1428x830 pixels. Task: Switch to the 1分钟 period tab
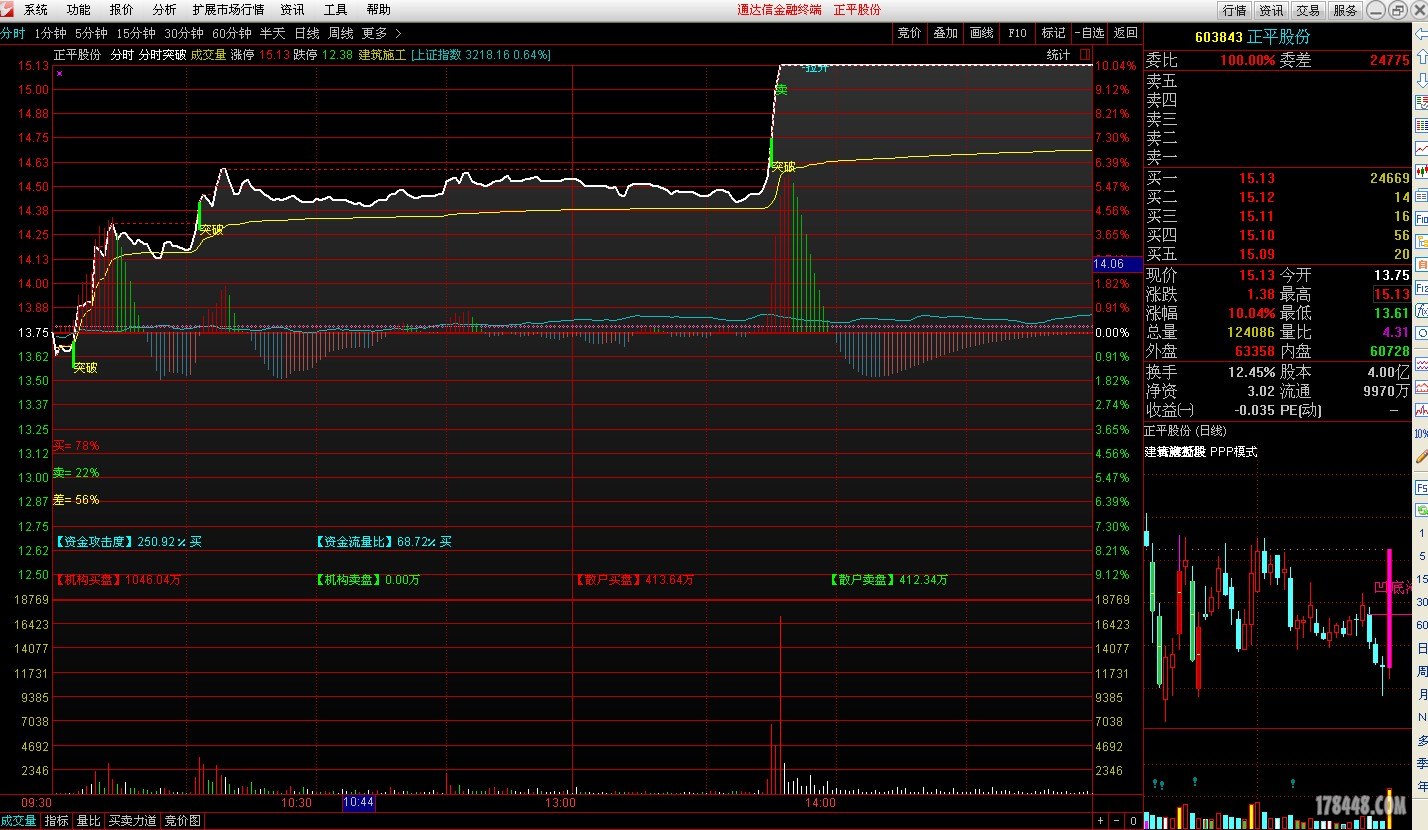49,32
